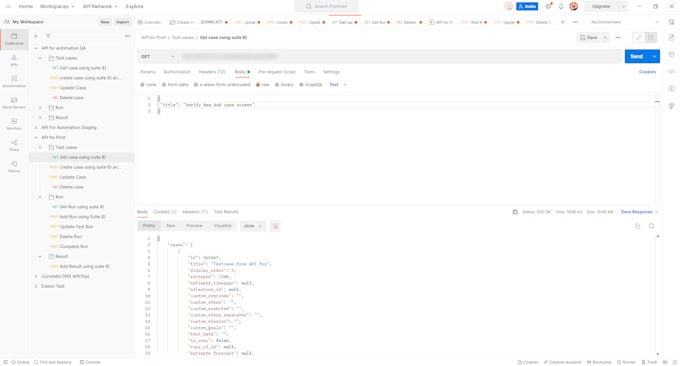Click the pencil edit mode icon
This screenshot has width=680, height=366.
click(638, 38)
